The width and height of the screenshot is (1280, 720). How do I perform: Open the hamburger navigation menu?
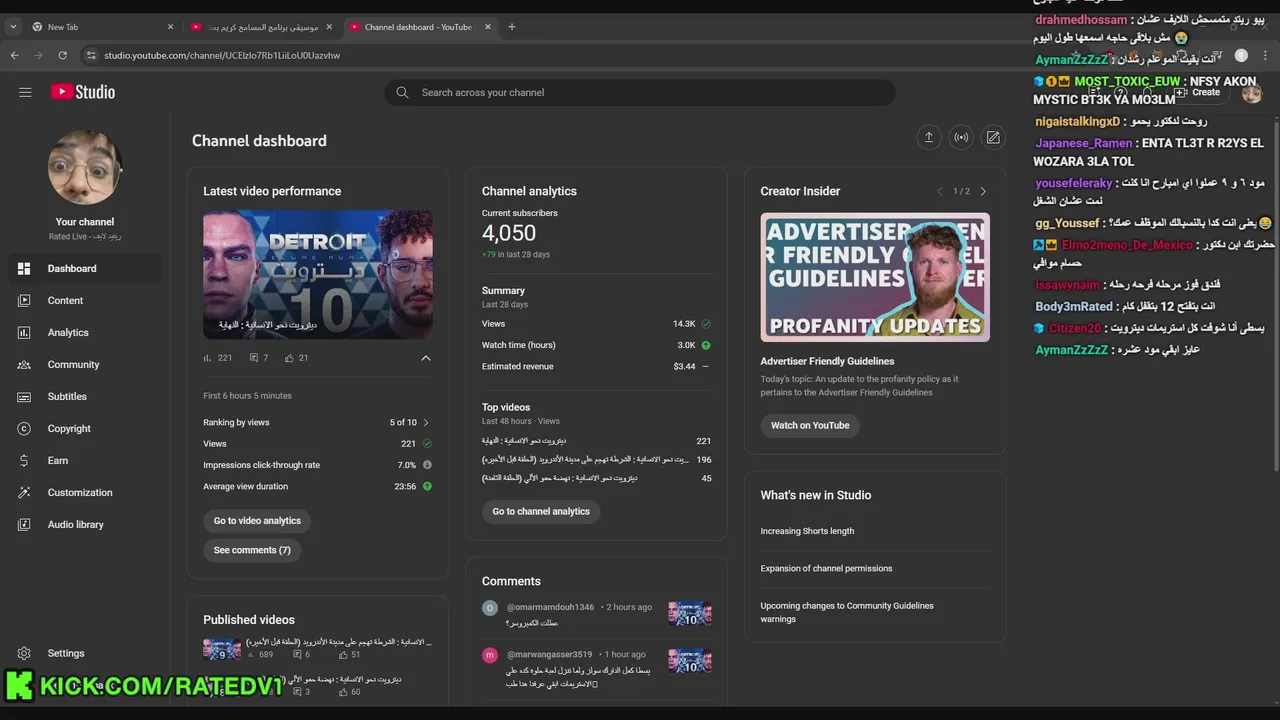(25, 92)
